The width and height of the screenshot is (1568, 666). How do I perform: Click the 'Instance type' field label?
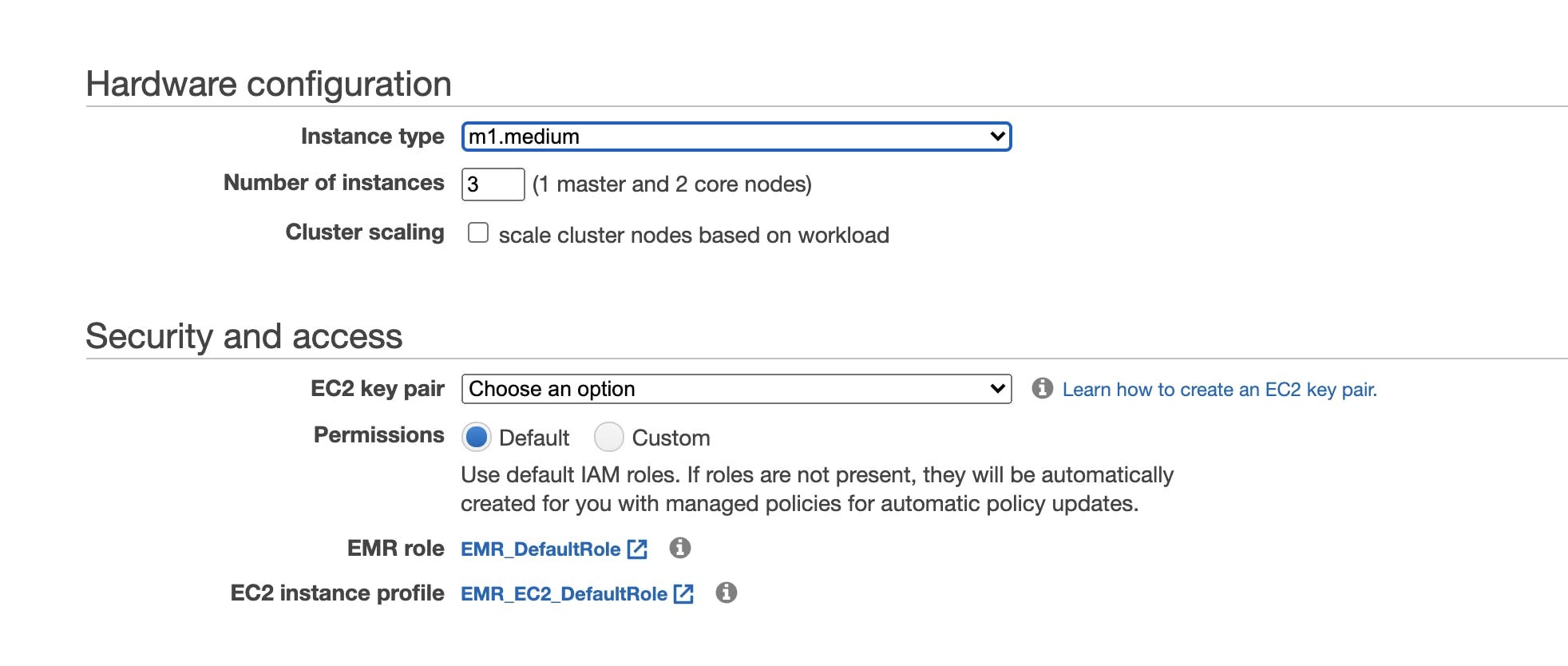tap(372, 137)
